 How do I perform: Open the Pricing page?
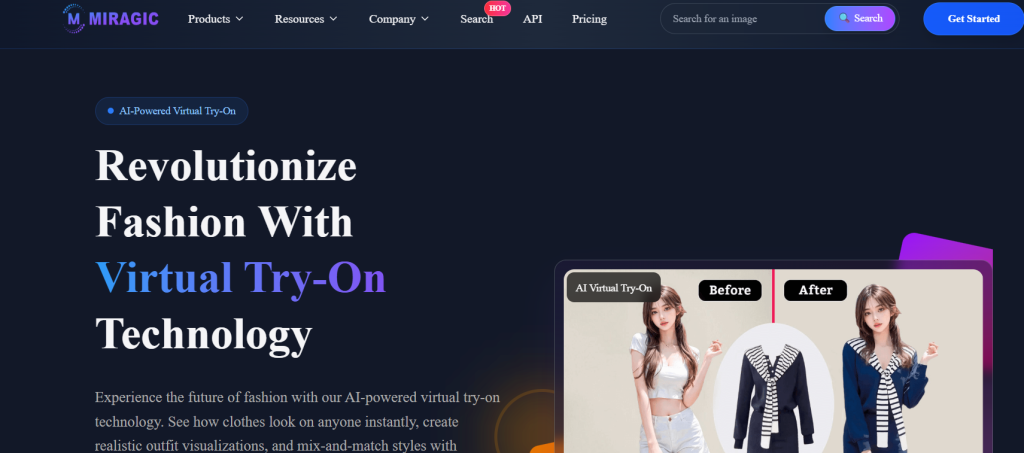pyautogui.click(x=589, y=19)
